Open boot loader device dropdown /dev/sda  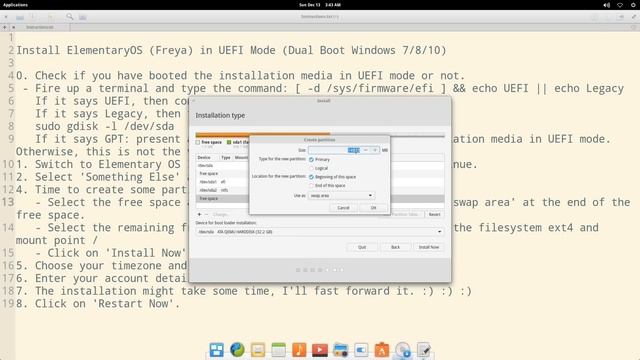(320, 232)
